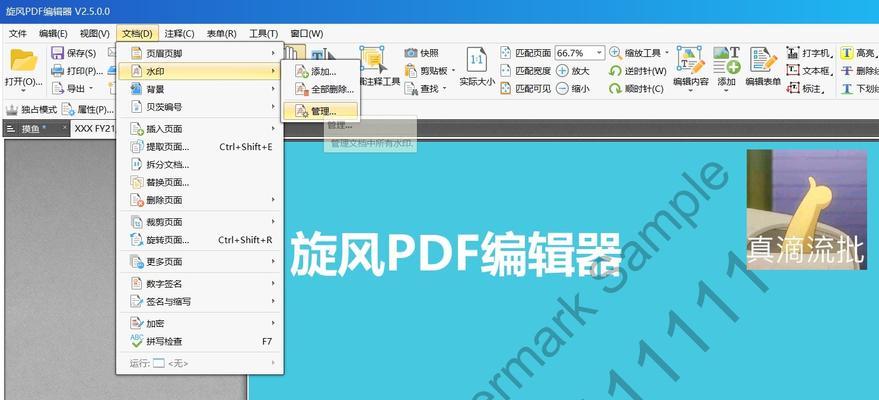Expand Header and Footer (页眉页脚) submenu
The image size is (879, 400).
(200, 53)
